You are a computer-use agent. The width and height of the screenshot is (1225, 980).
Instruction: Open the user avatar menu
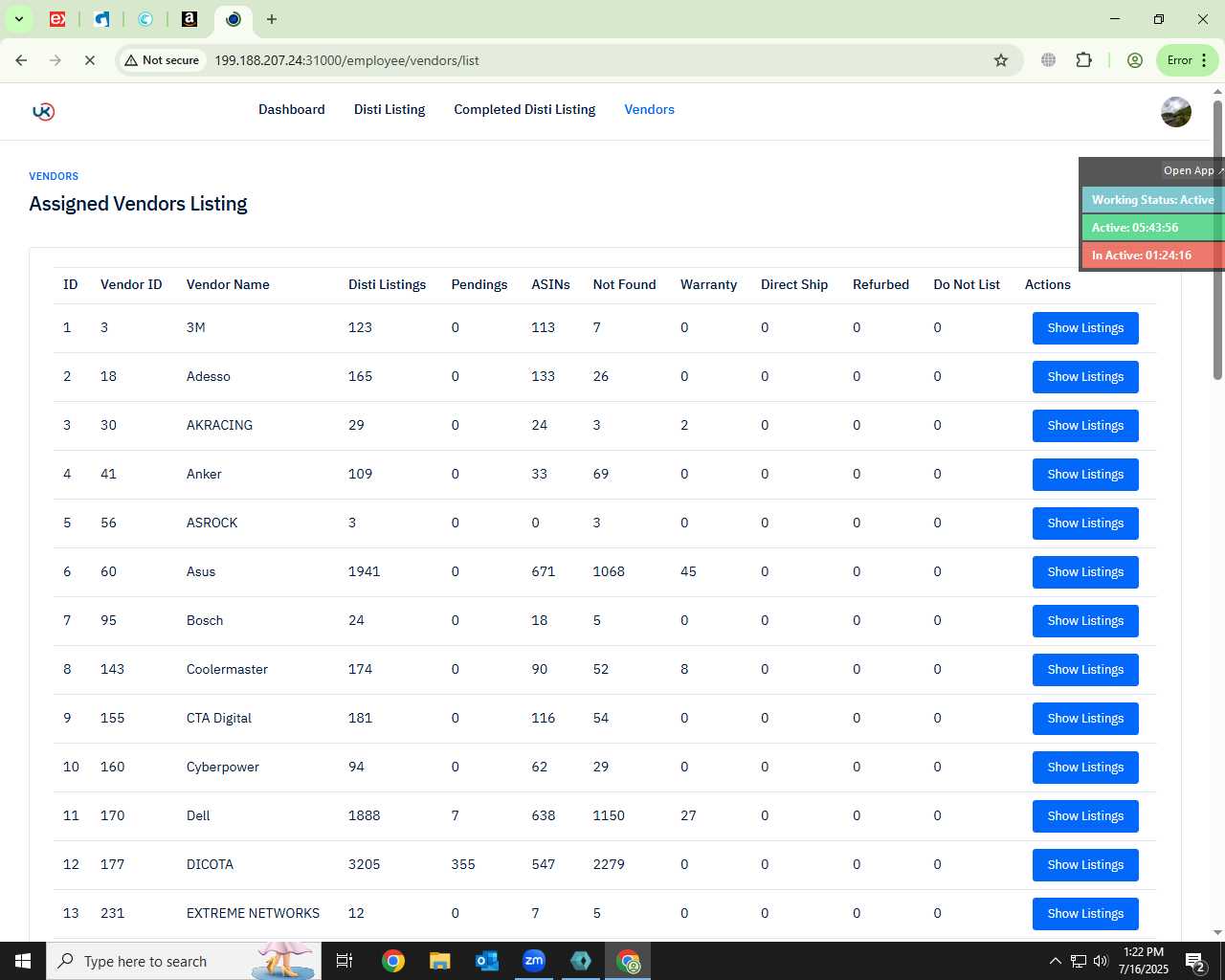[x=1176, y=112]
